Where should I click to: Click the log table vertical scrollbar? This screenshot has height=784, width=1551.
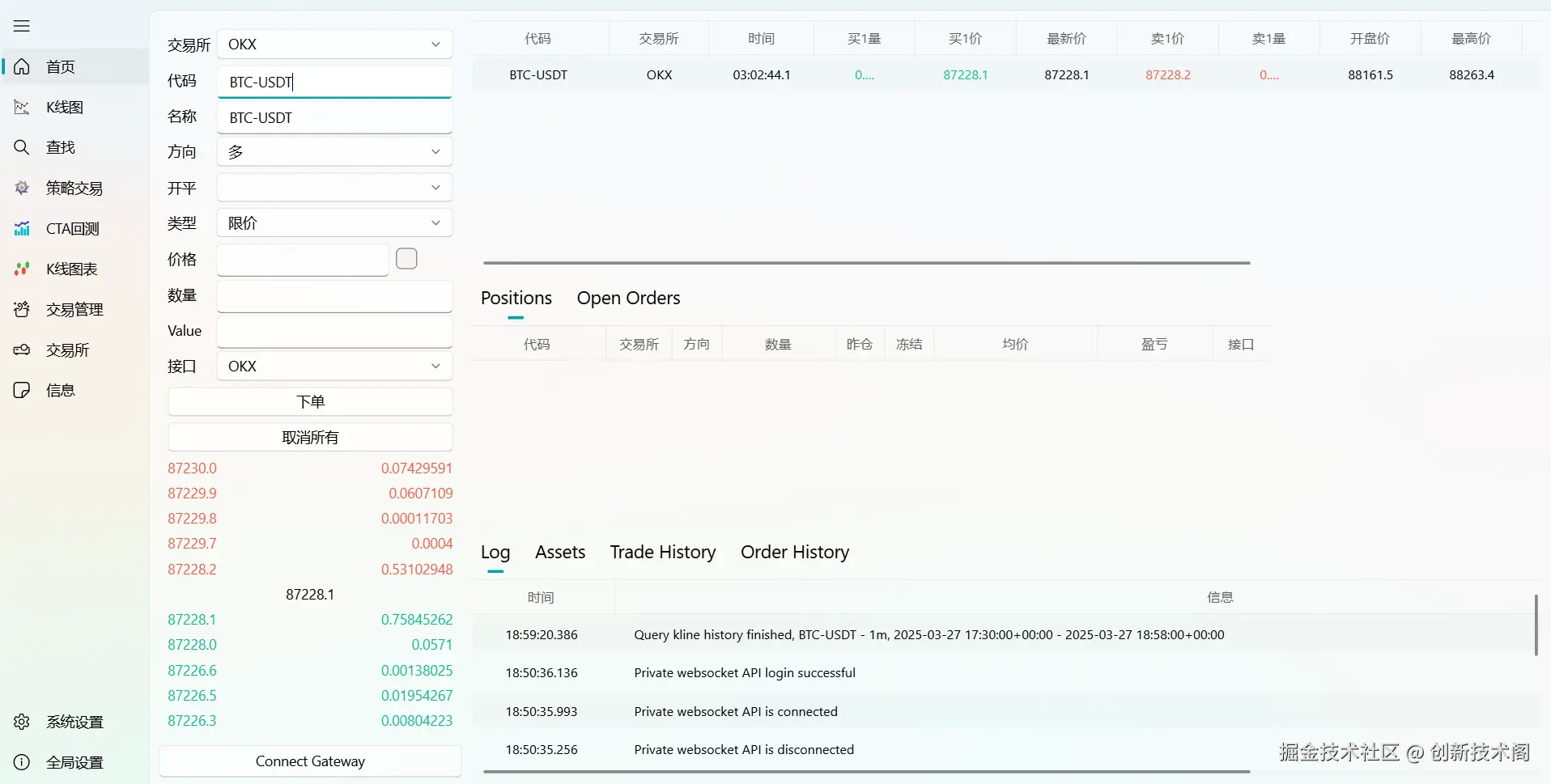point(1536,625)
